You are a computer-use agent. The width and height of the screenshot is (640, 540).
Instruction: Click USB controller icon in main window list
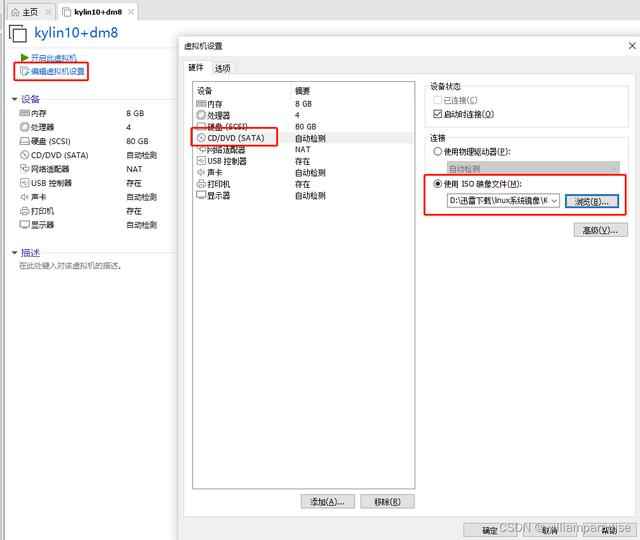24,183
